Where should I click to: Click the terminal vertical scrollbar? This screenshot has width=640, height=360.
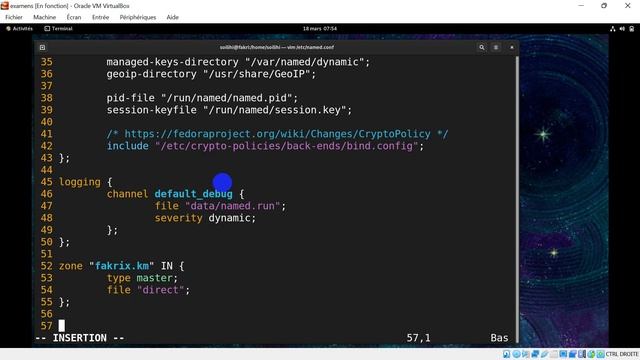[x=517, y=199]
